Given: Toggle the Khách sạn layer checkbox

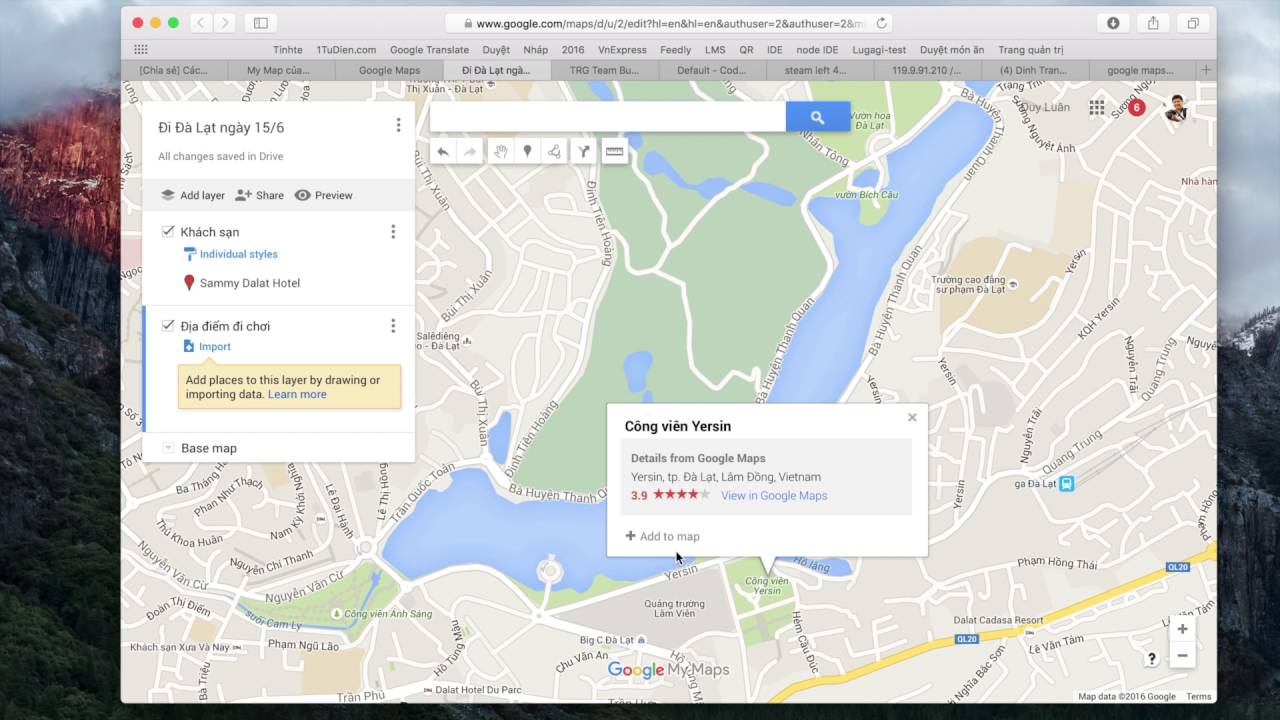Looking at the screenshot, I should [x=168, y=231].
